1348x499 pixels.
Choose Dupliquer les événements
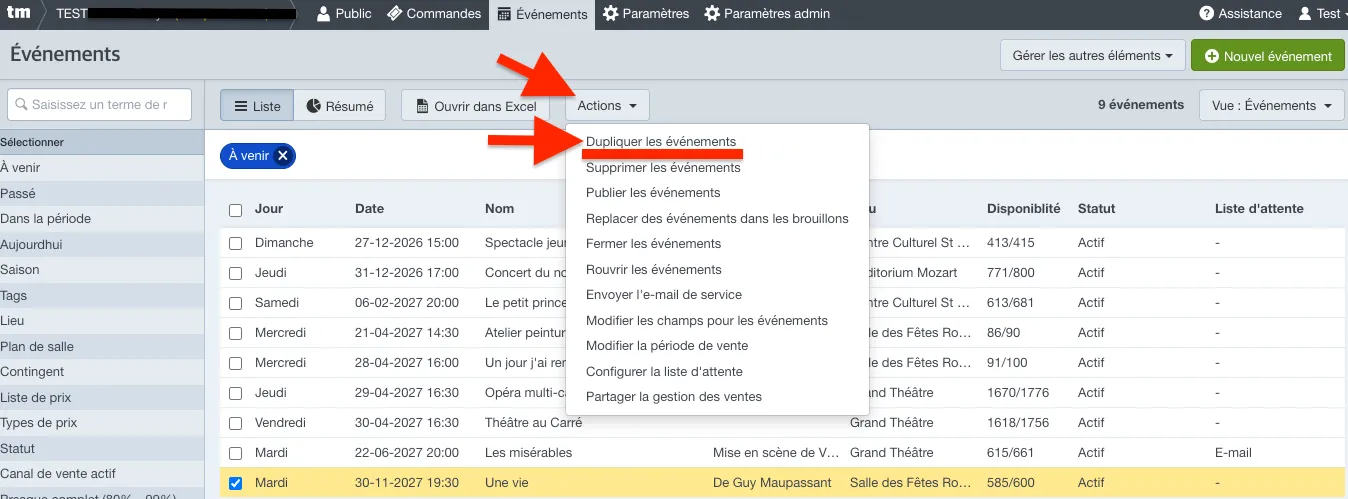(661, 142)
